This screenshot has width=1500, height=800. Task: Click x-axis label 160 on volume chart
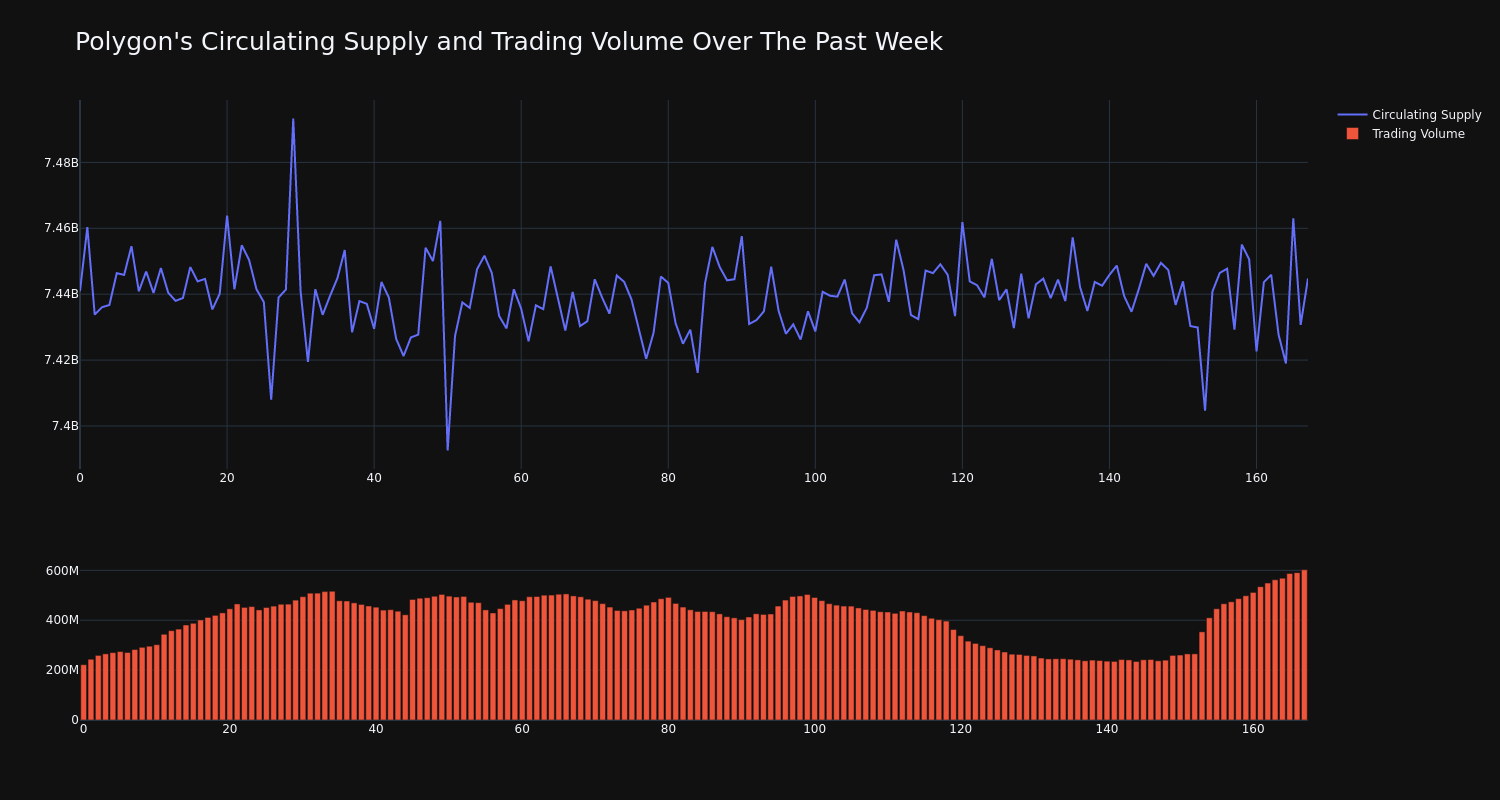pyautogui.click(x=1253, y=729)
